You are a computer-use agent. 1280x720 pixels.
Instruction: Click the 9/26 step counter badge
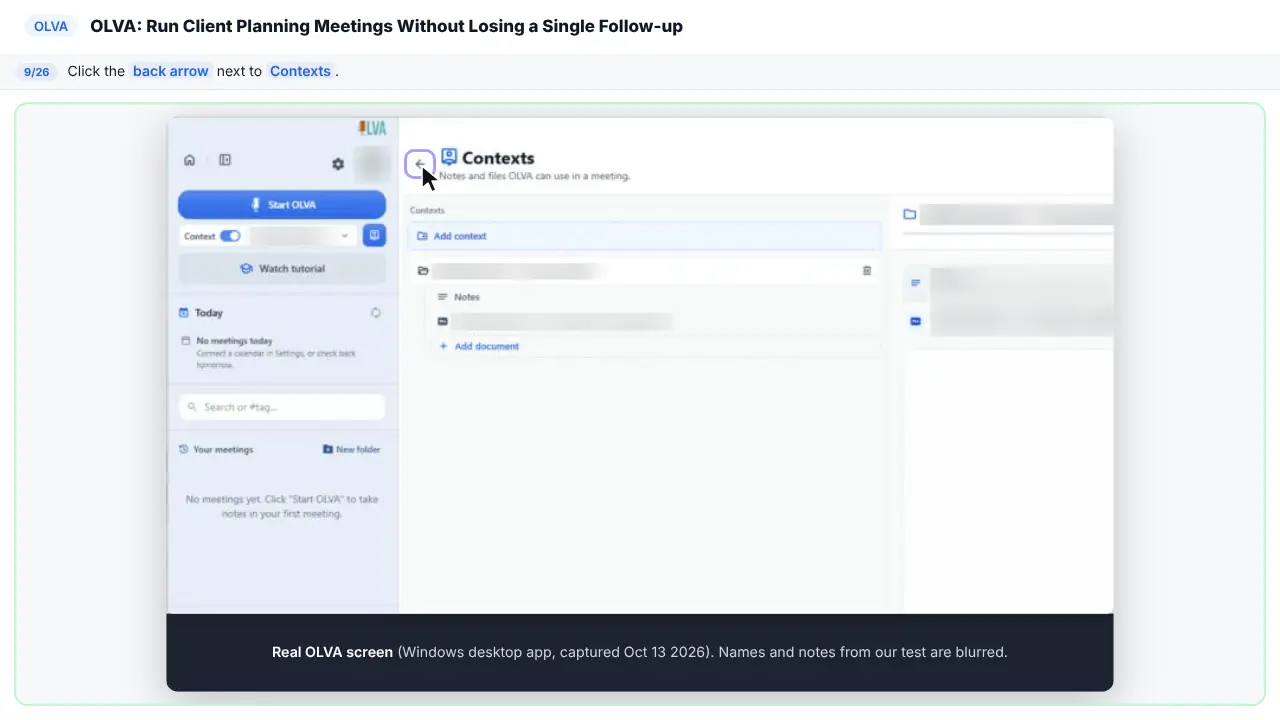37,72
